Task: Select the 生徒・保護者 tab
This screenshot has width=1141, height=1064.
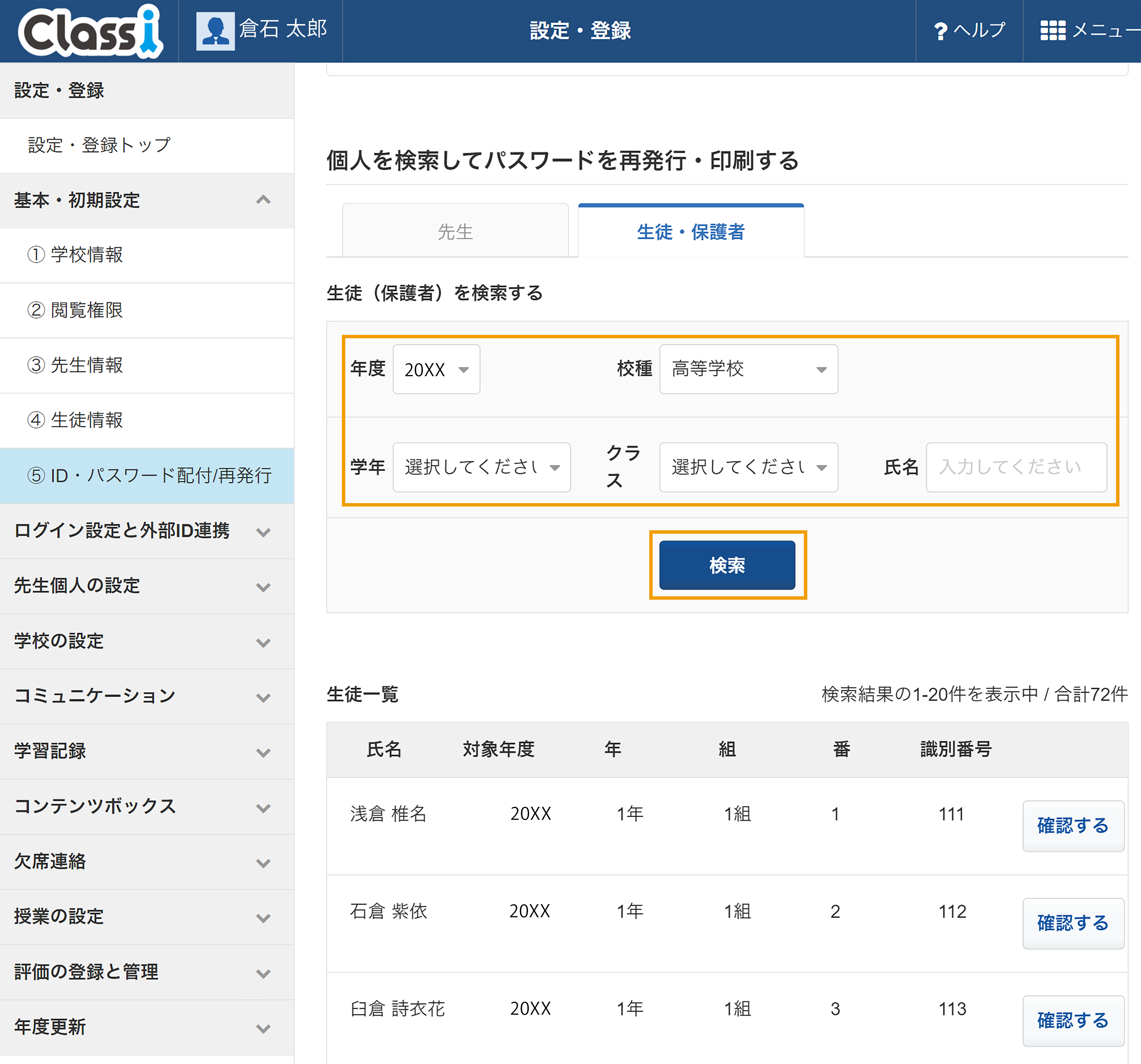Action: pos(690,231)
